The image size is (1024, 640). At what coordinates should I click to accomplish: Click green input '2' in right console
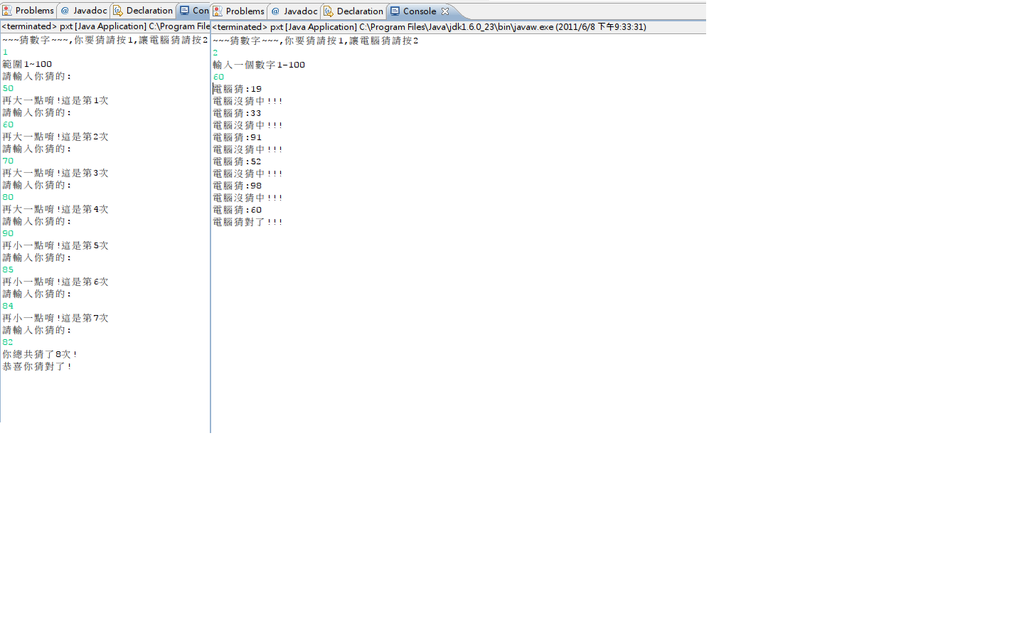pos(216,53)
